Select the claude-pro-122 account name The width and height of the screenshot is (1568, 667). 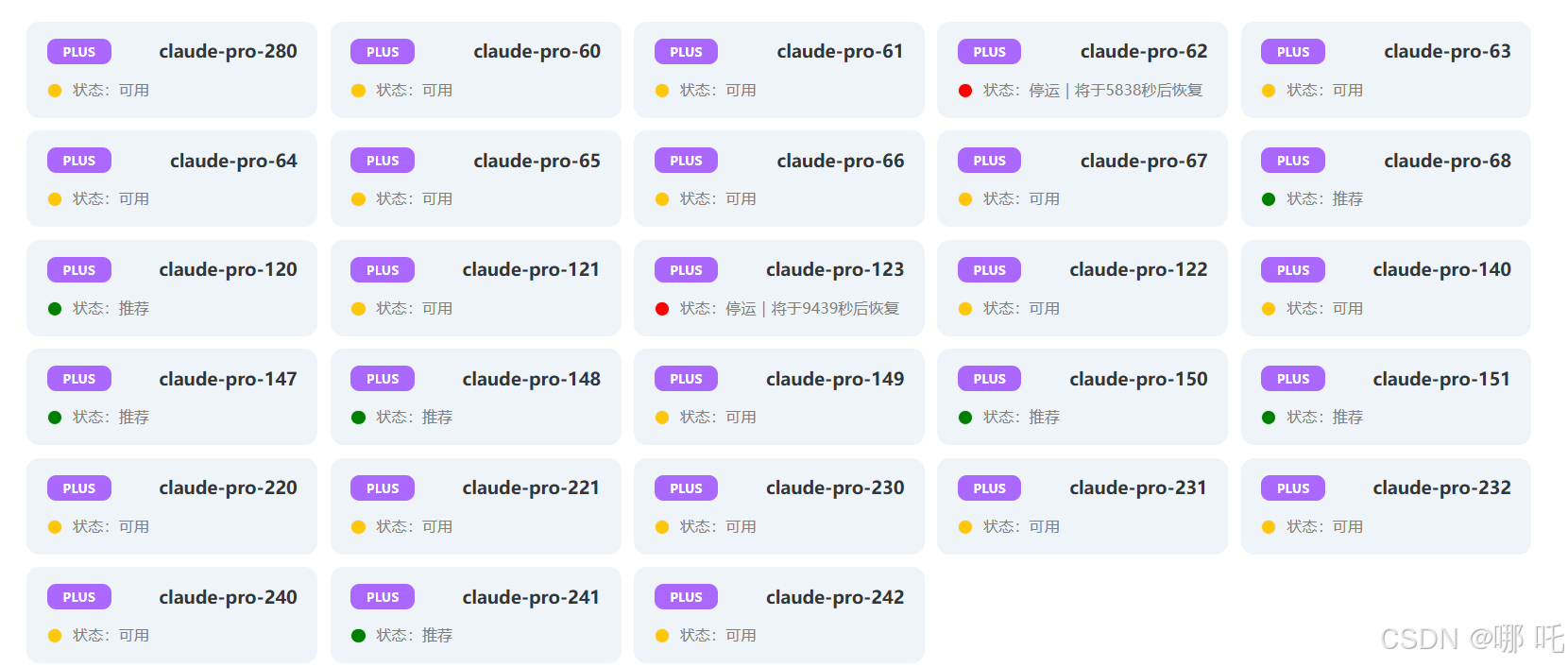click(x=1138, y=270)
